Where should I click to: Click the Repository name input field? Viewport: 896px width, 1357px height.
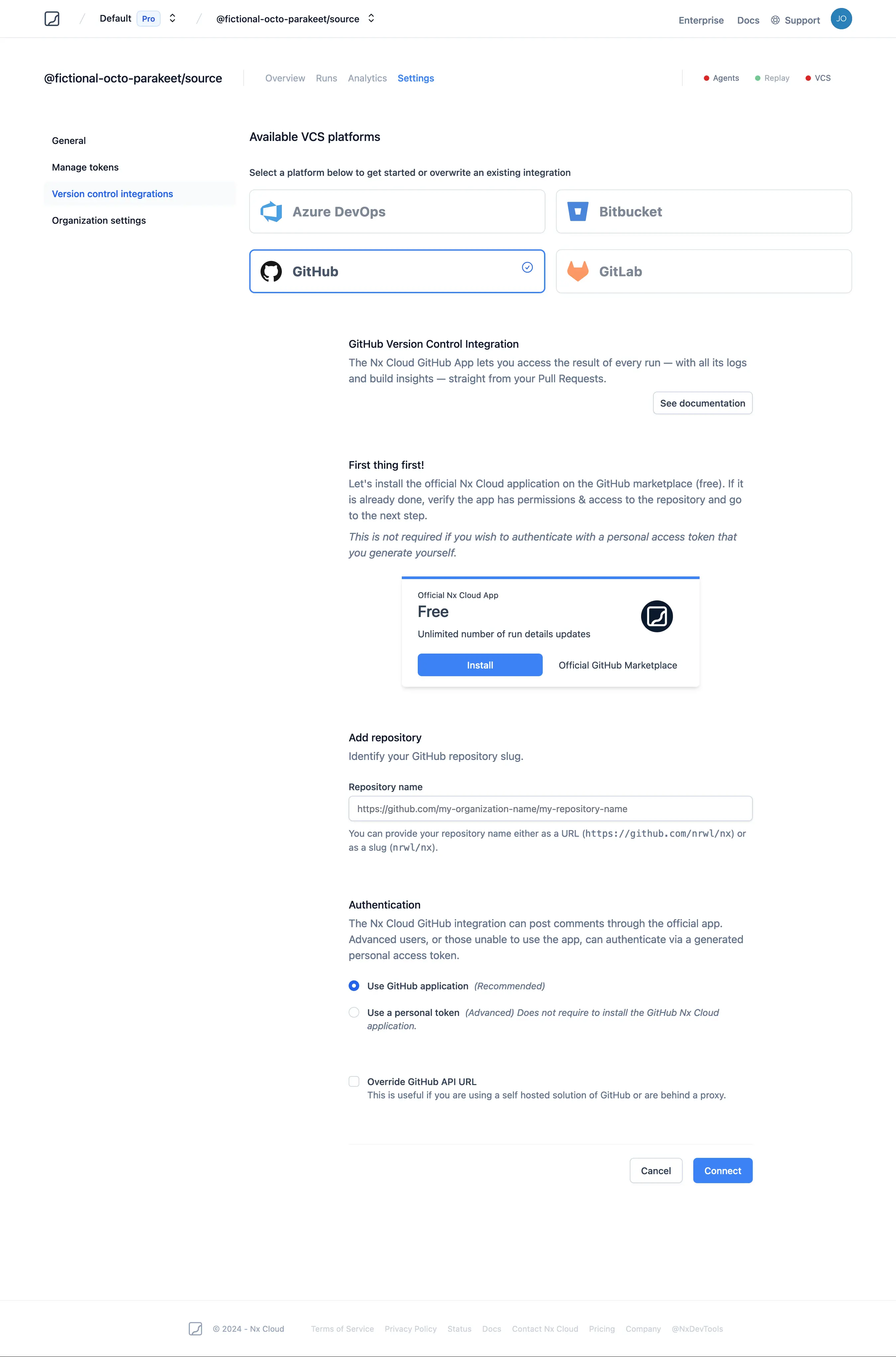[x=550, y=808]
